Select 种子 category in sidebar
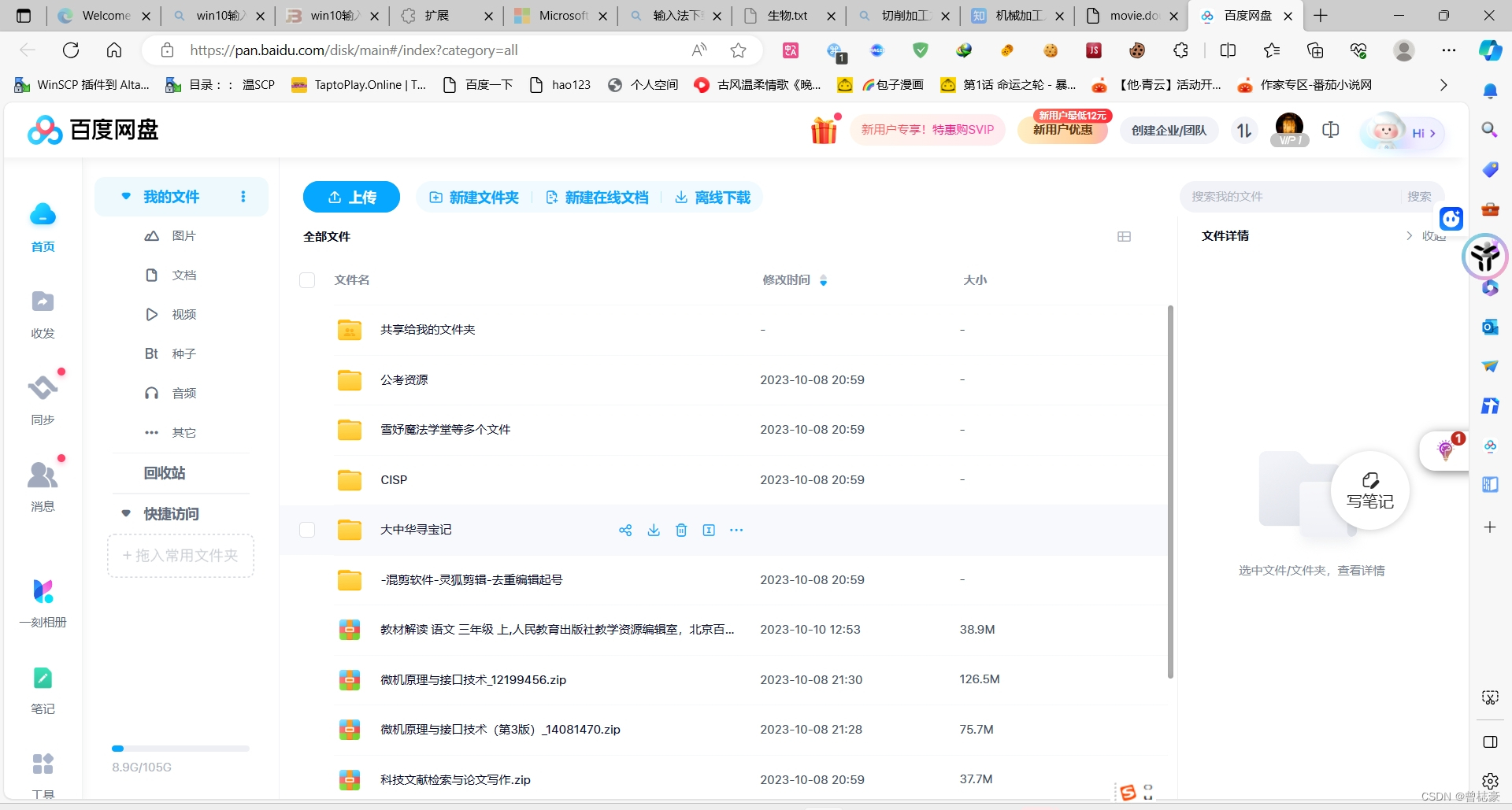 [x=170, y=353]
